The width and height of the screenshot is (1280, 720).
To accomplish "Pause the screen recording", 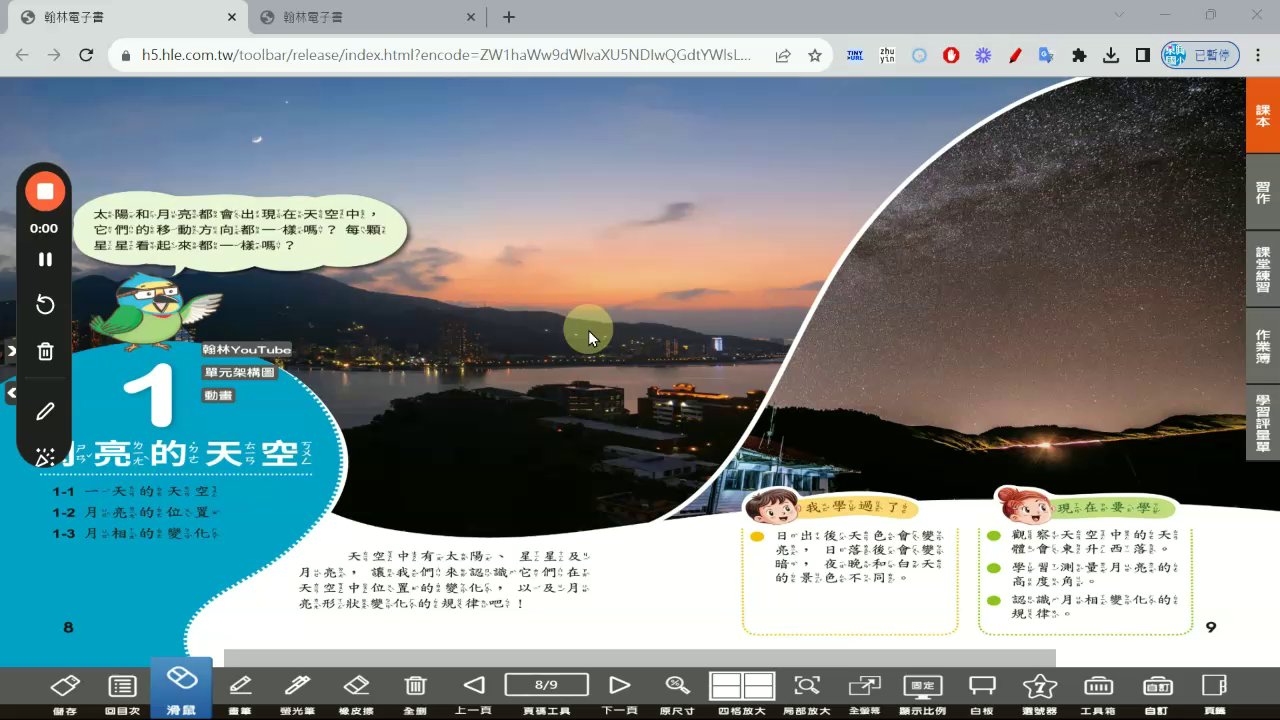I will (45, 259).
